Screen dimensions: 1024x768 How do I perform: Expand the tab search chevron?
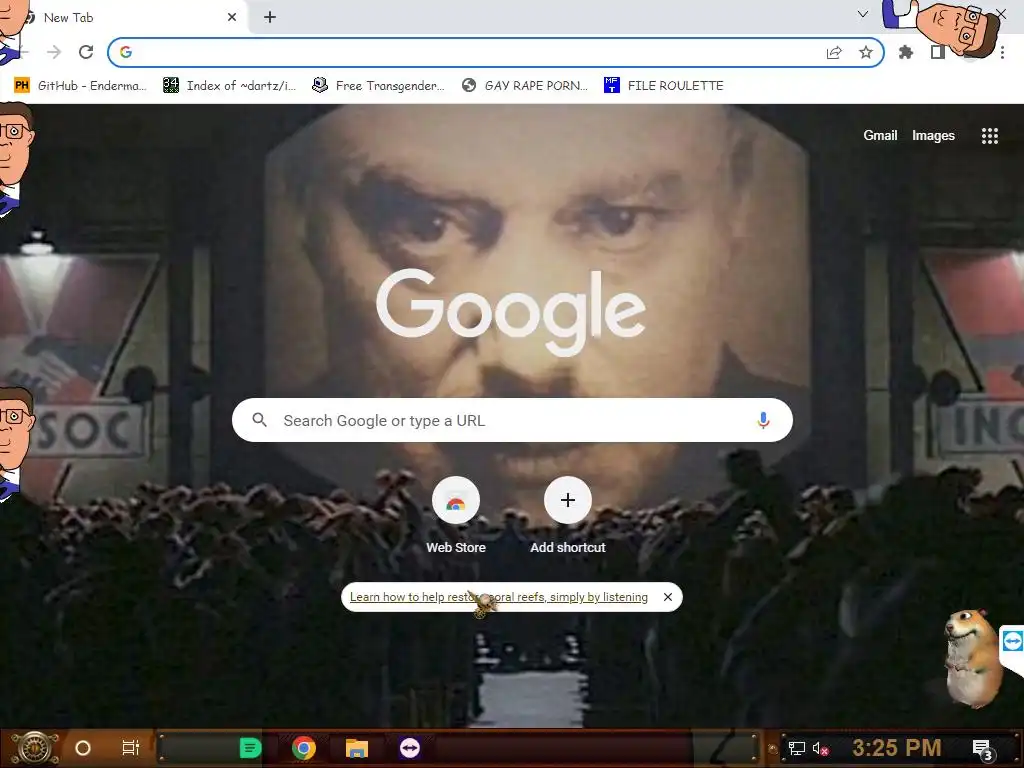pos(863,14)
